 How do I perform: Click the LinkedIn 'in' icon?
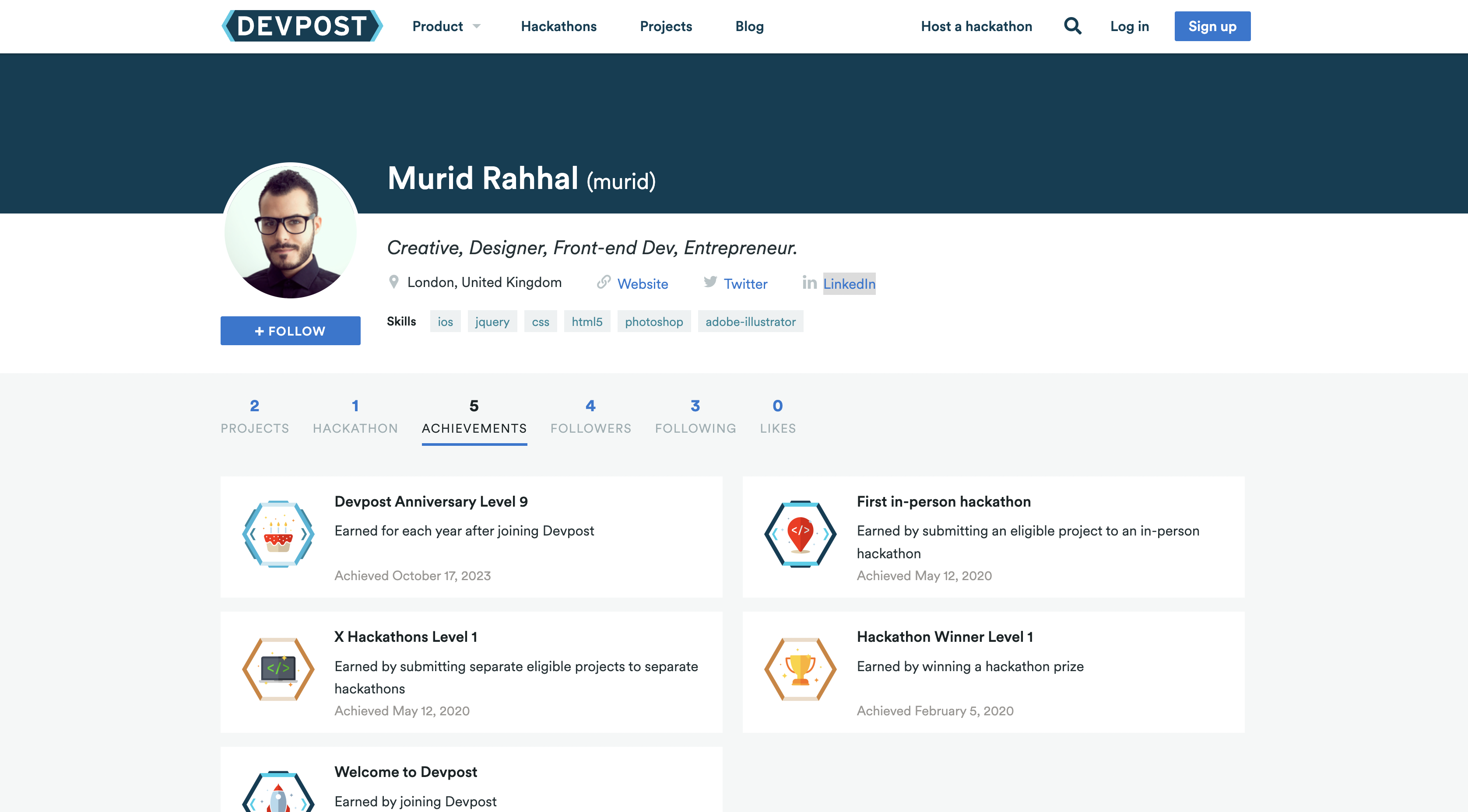point(809,283)
